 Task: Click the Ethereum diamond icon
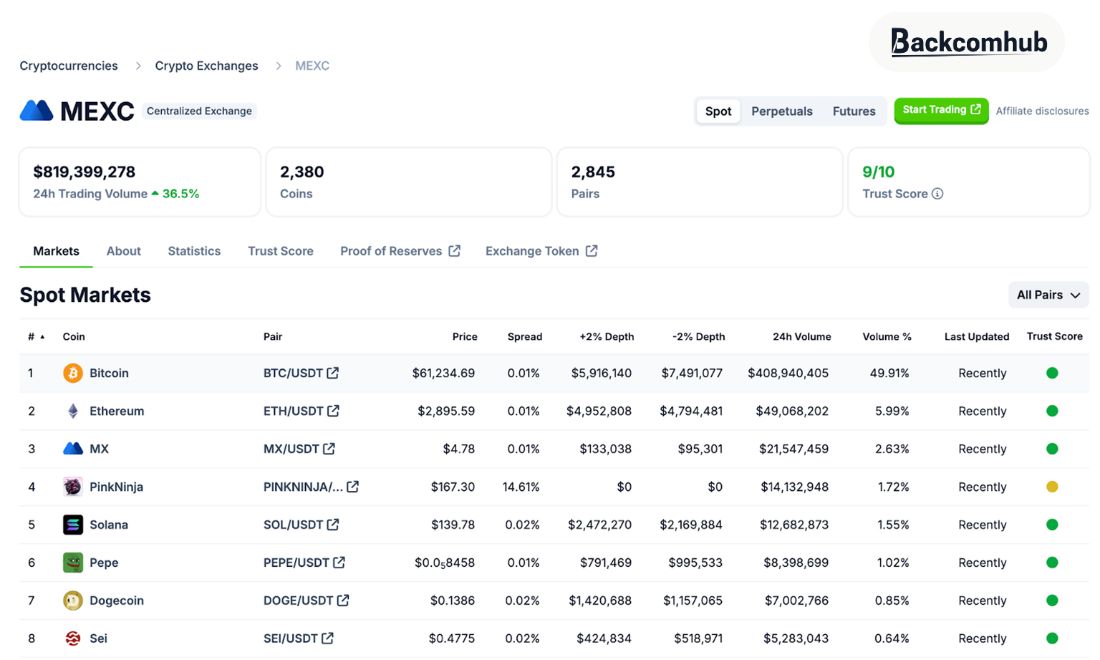(x=73, y=411)
